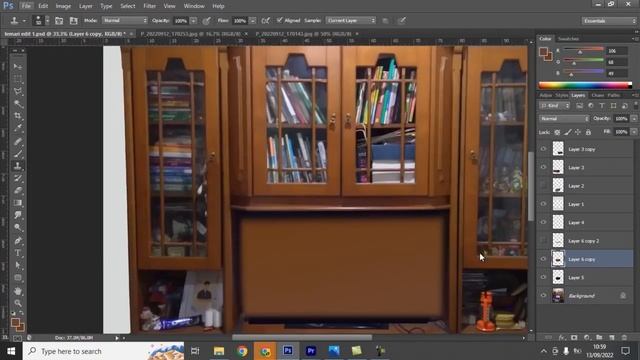Open the Window menu
Screen dimensions: 640x360
[x=194, y=6]
